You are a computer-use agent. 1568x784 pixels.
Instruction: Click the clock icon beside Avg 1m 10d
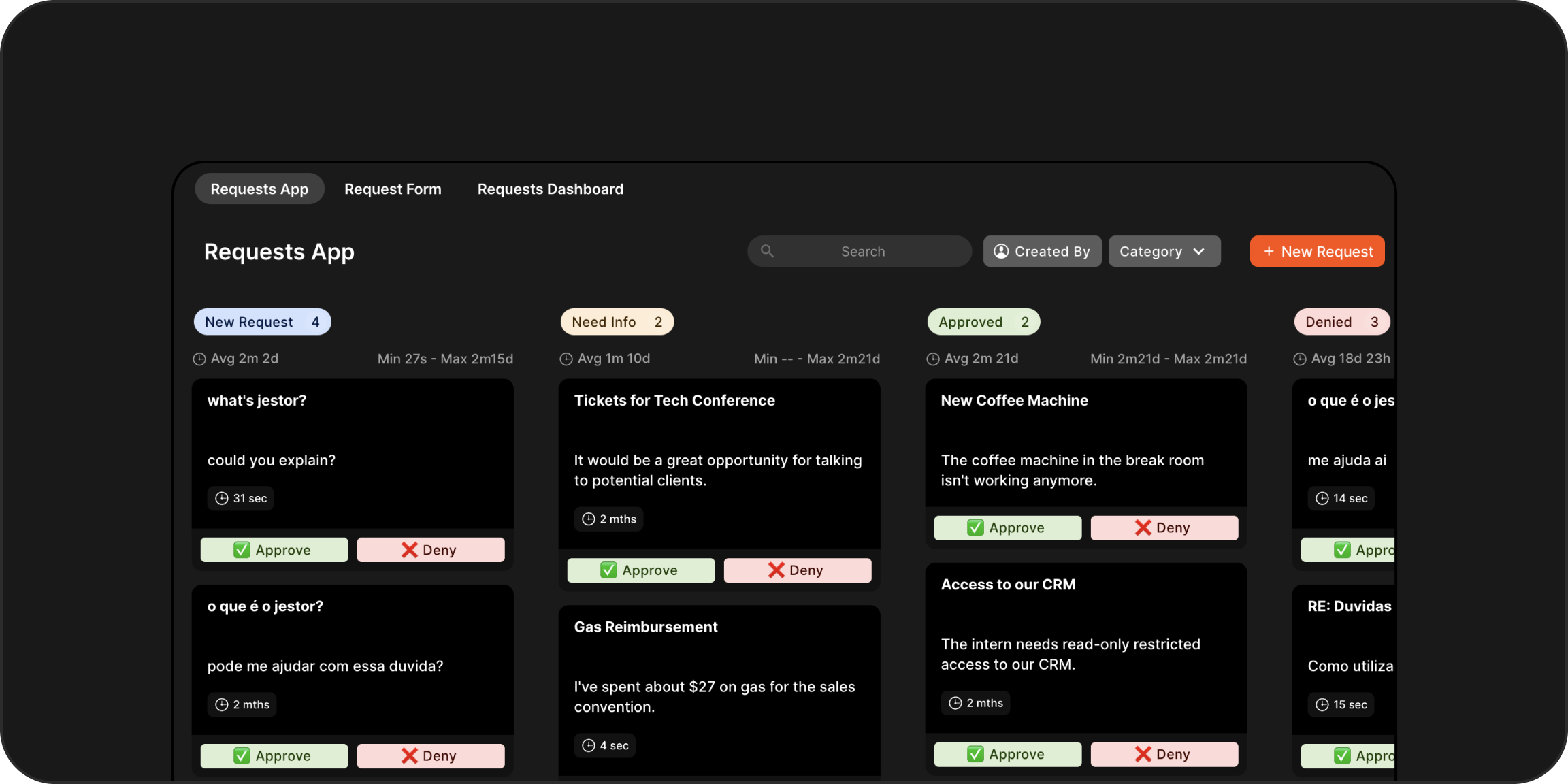(566, 358)
